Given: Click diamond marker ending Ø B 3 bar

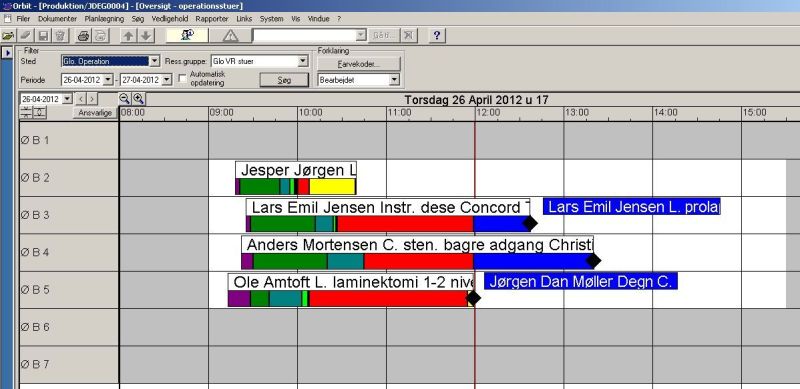Looking at the screenshot, I should [530, 223].
